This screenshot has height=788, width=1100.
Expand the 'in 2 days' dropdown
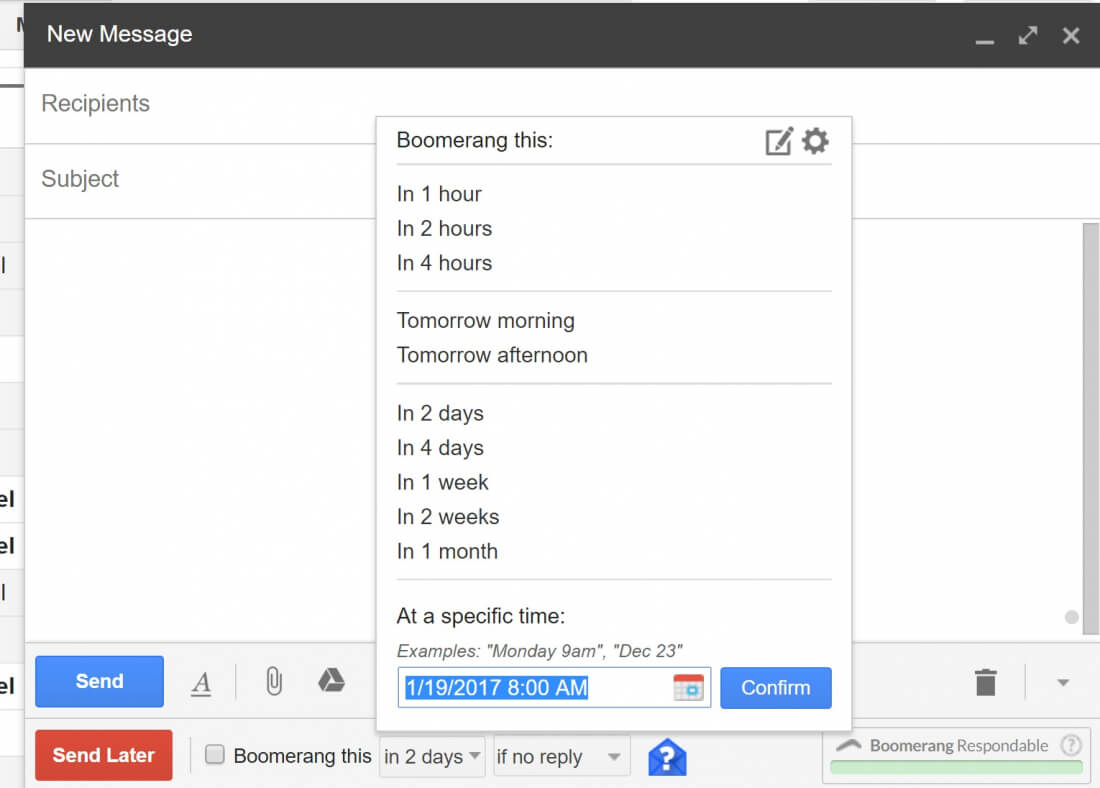pyautogui.click(x=433, y=757)
